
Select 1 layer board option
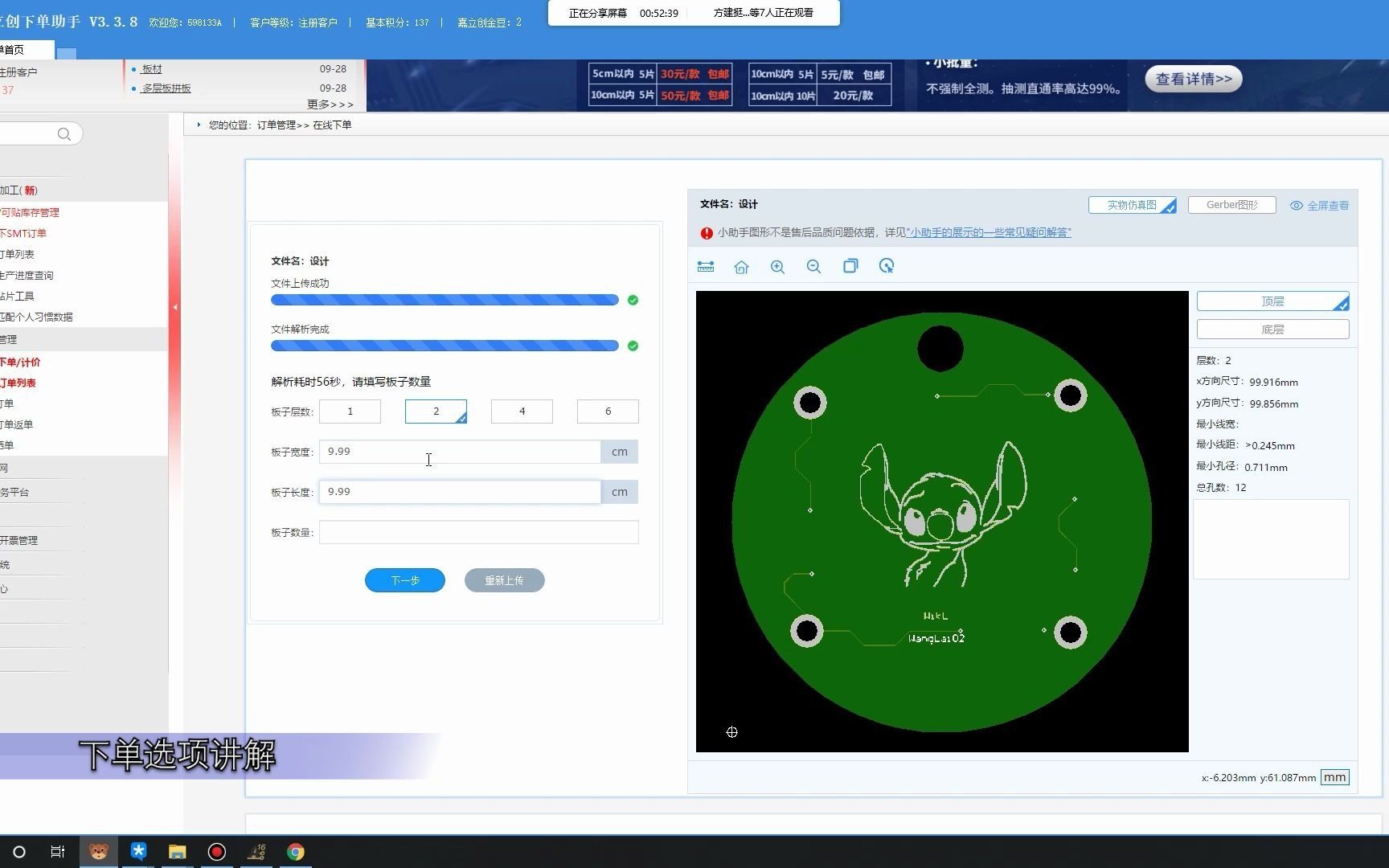350,411
